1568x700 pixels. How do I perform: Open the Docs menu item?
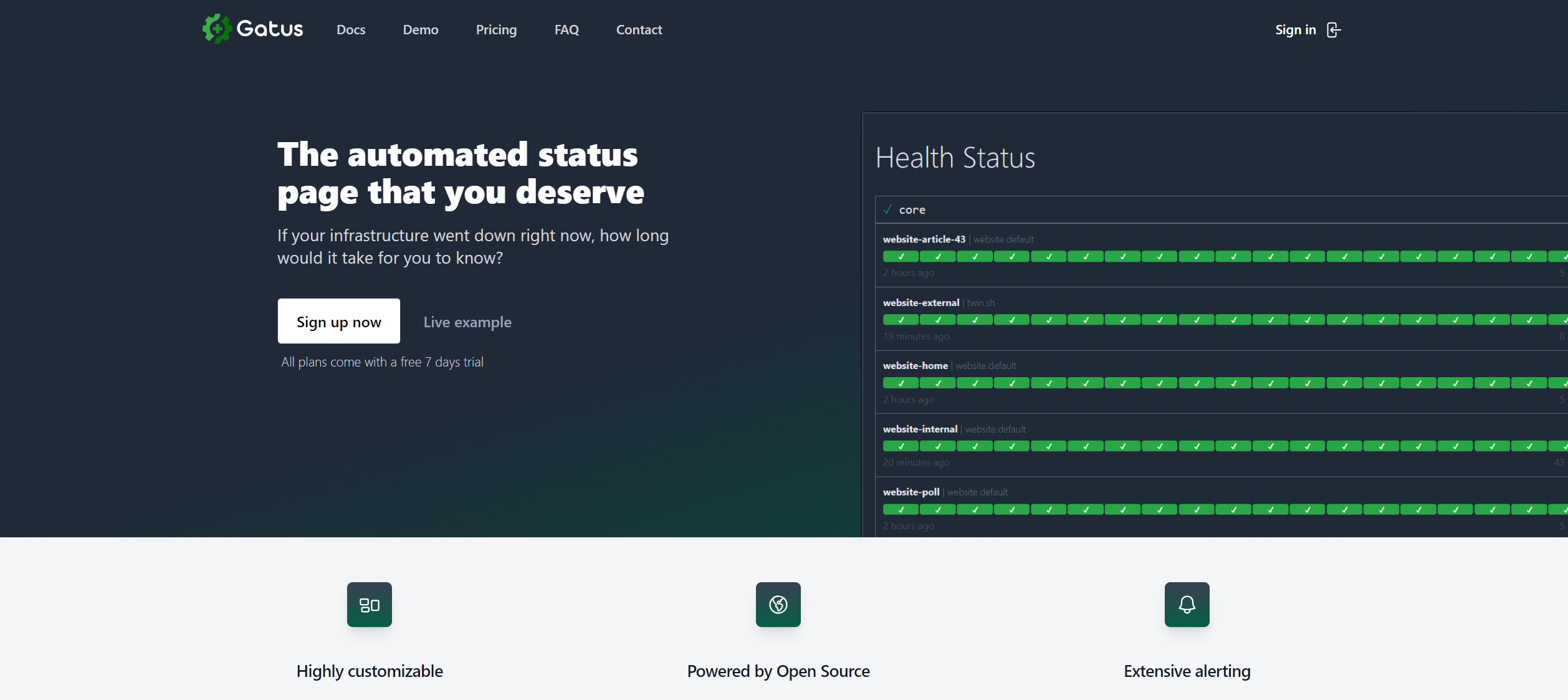click(x=351, y=30)
